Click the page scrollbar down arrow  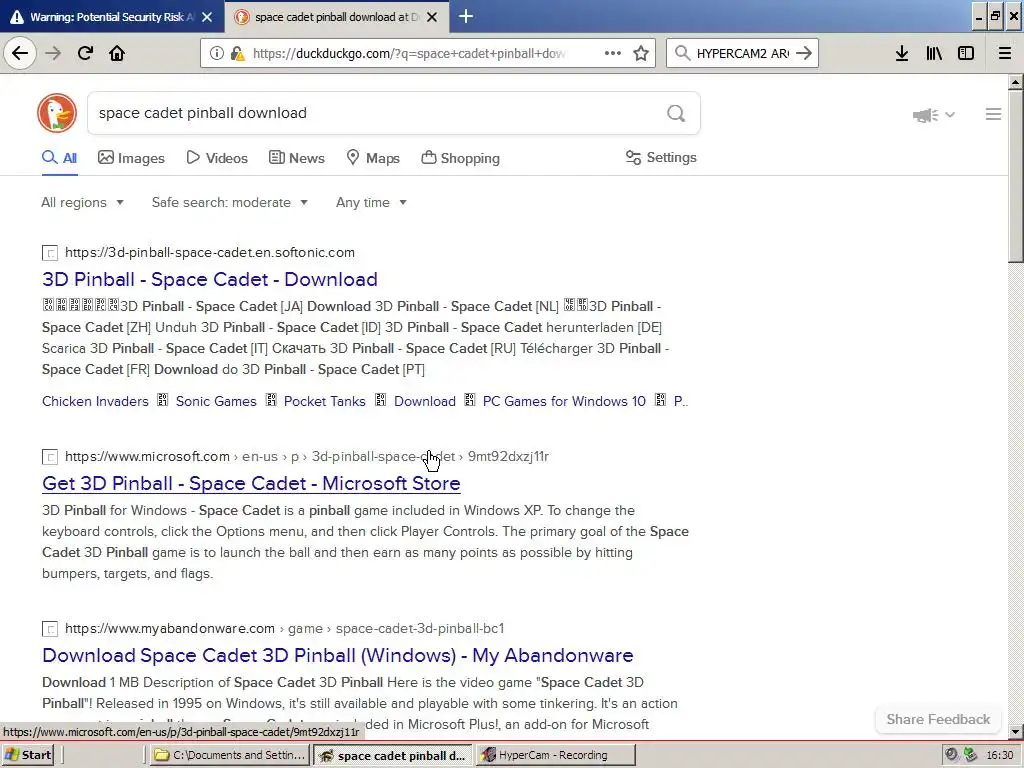[x=1015, y=732]
